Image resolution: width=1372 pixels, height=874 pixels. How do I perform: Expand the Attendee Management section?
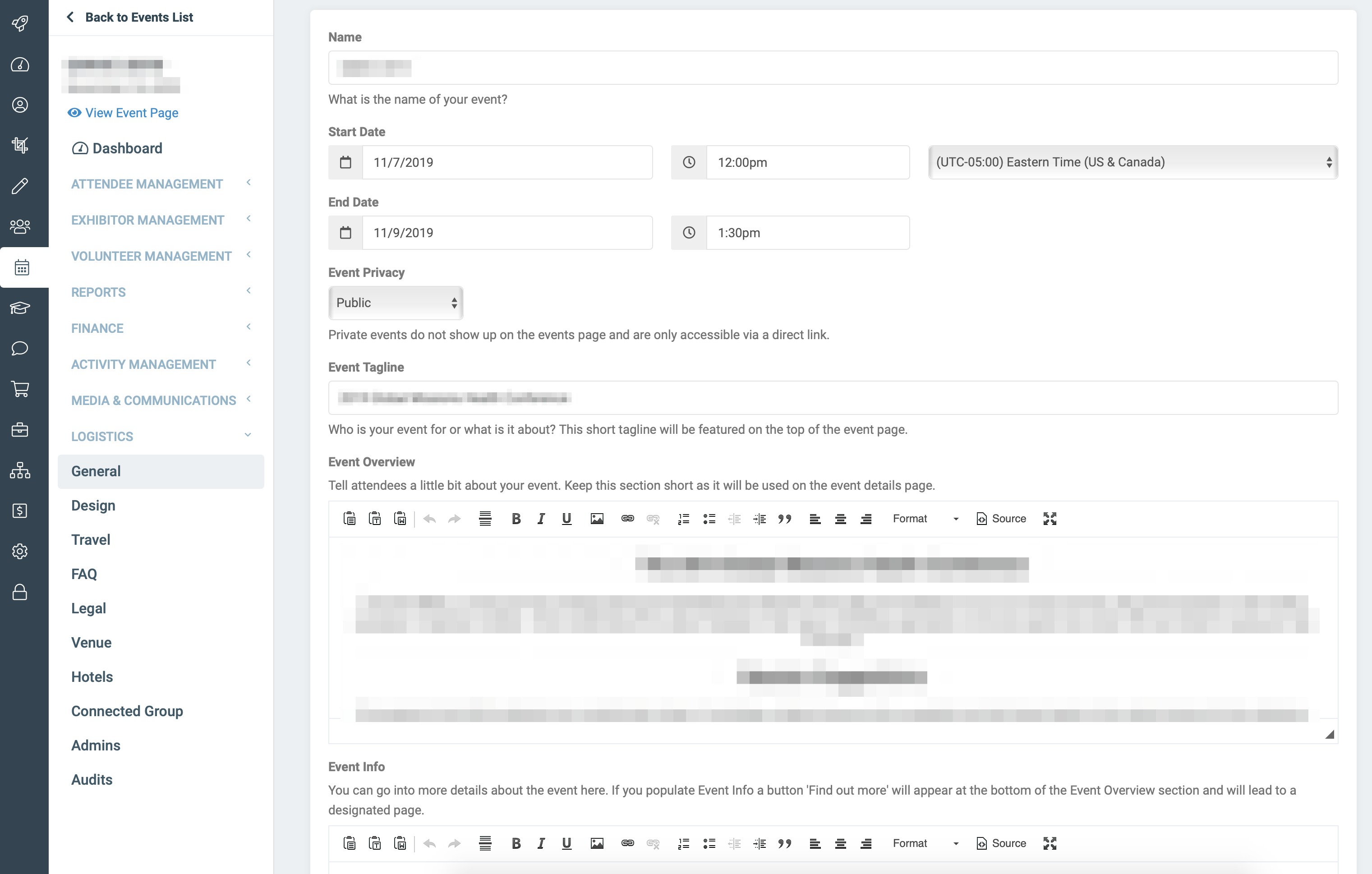pos(161,184)
